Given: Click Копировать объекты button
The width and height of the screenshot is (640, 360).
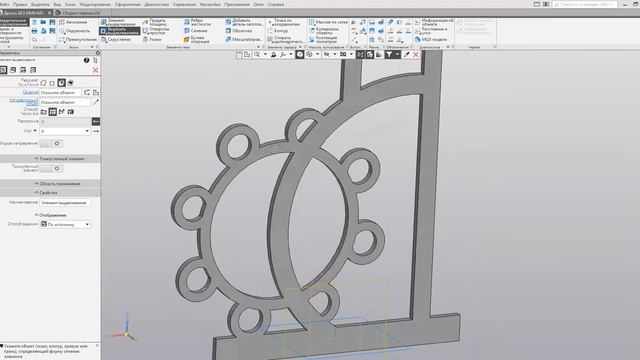Looking at the screenshot, I should coord(324,31).
